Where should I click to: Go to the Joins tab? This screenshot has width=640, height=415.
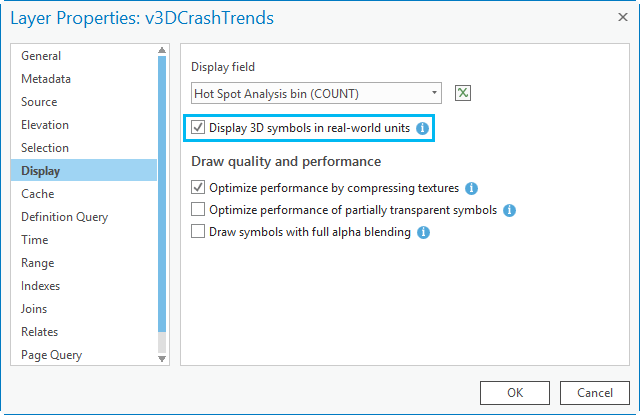click(34, 309)
